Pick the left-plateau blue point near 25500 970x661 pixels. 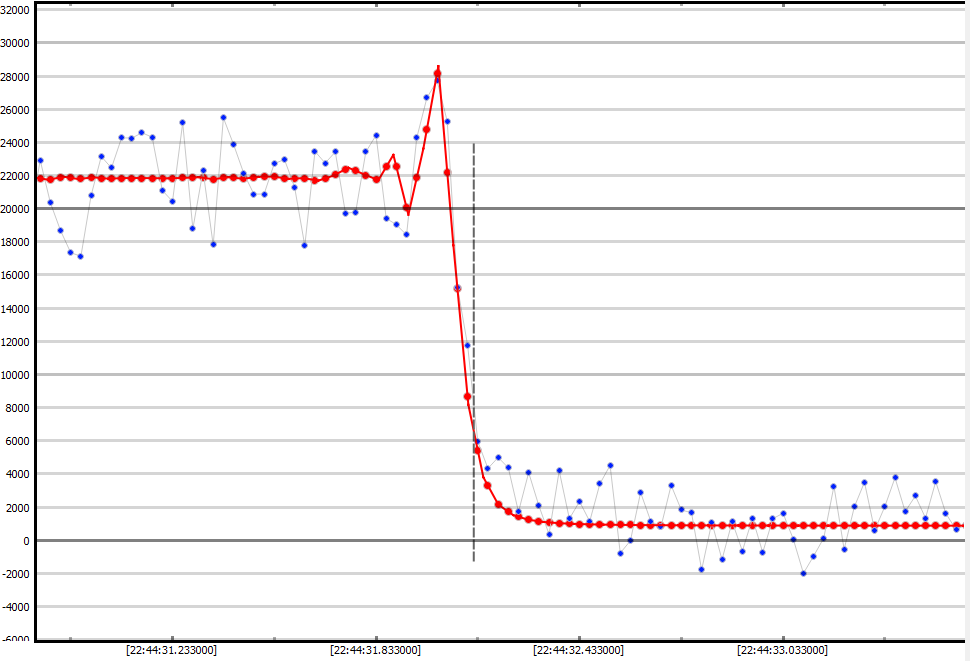[223, 118]
